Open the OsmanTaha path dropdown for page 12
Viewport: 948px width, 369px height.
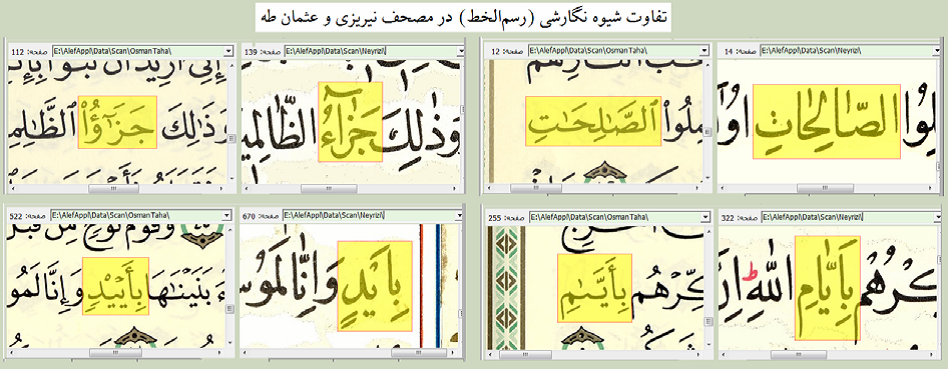705,51
